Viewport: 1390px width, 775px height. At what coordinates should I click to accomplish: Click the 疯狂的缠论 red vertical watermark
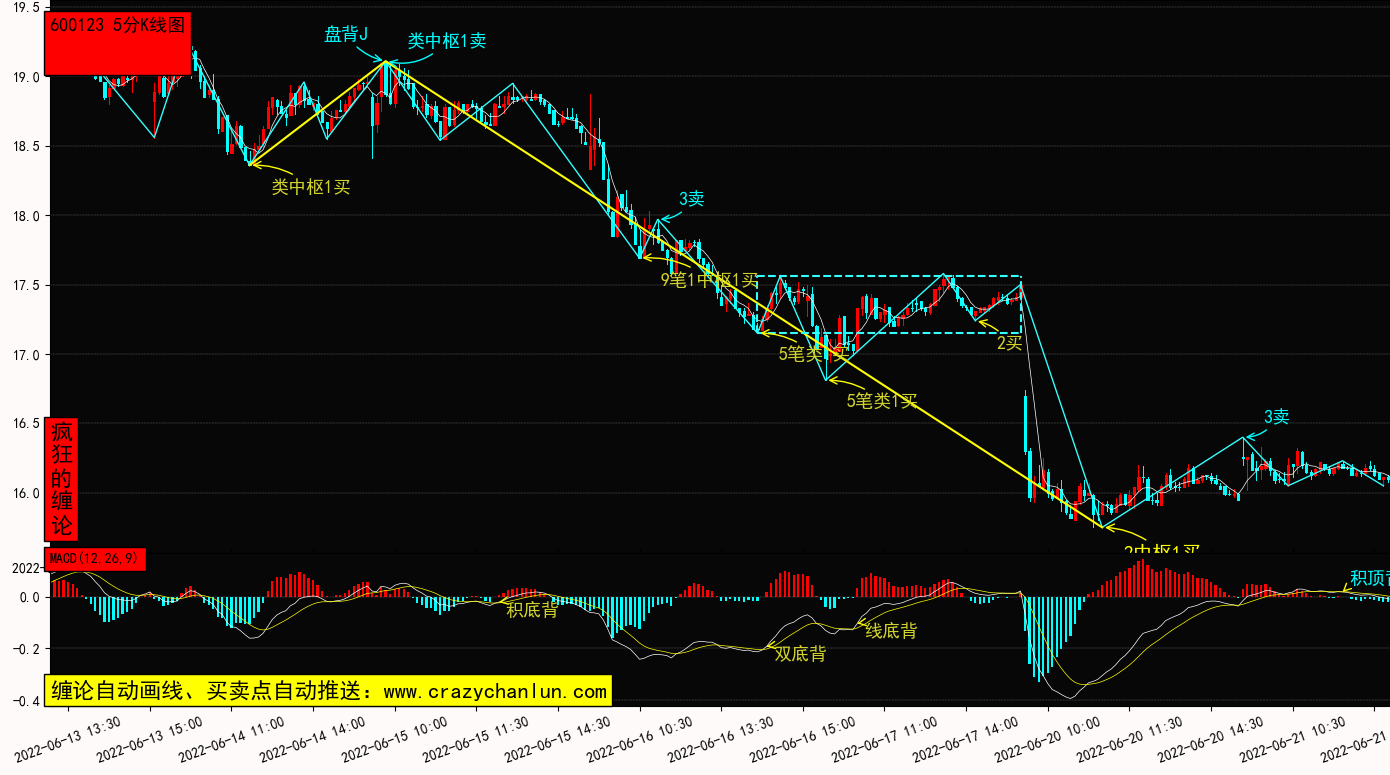62,479
